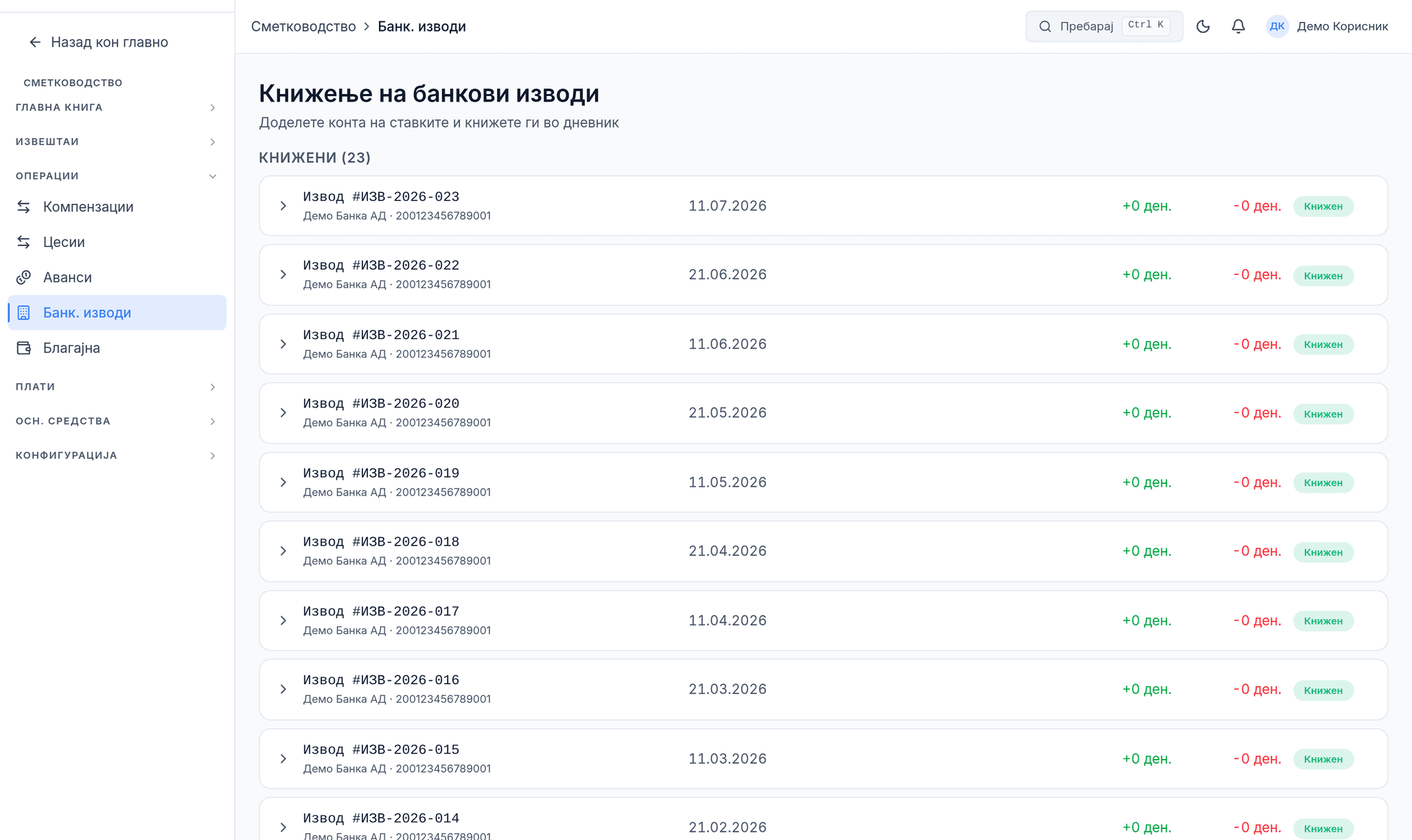Click the date 11.06.2026
This screenshot has width=1412, height=840.
(727, 344)
